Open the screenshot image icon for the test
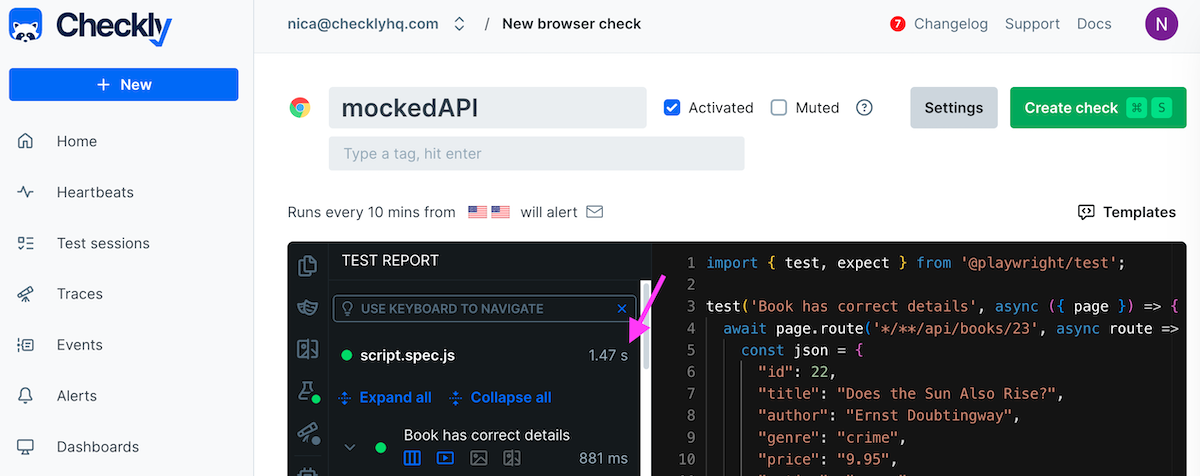Image resolution: width=1200 pixels, height=476 pixels. (x=479, y=458)
